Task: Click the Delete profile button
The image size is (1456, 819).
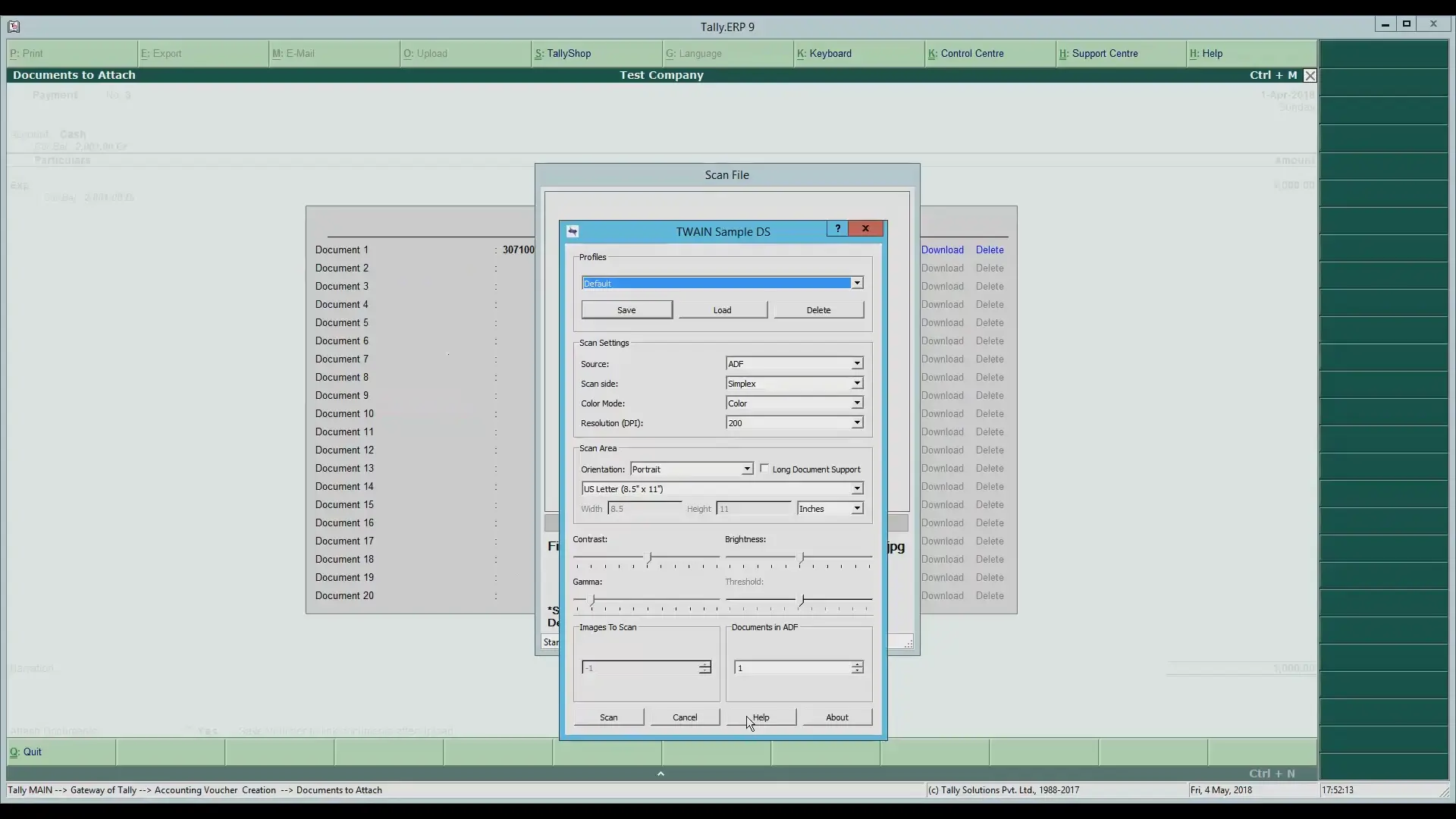Action: coord(818,309)
